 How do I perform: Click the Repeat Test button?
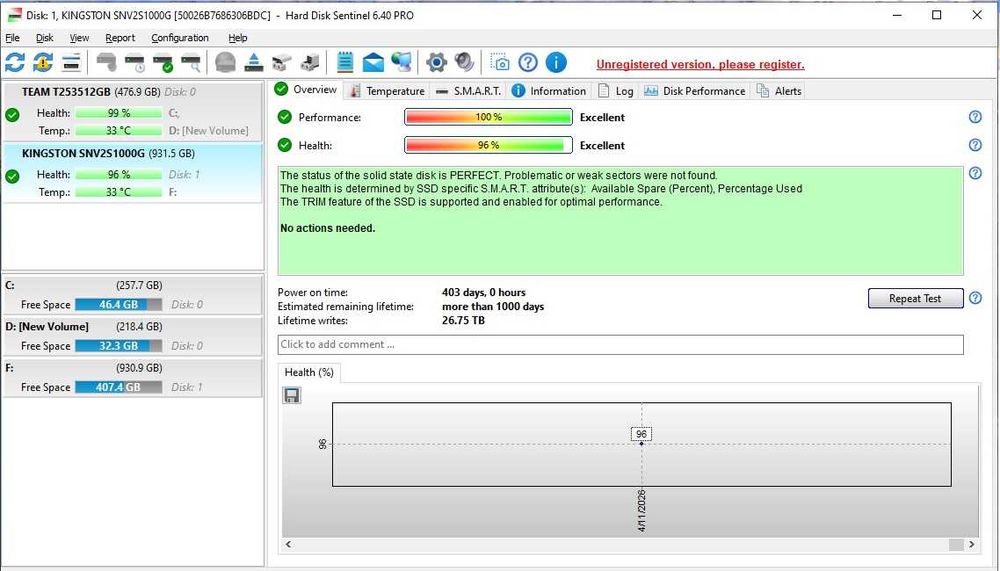[915, 298]
